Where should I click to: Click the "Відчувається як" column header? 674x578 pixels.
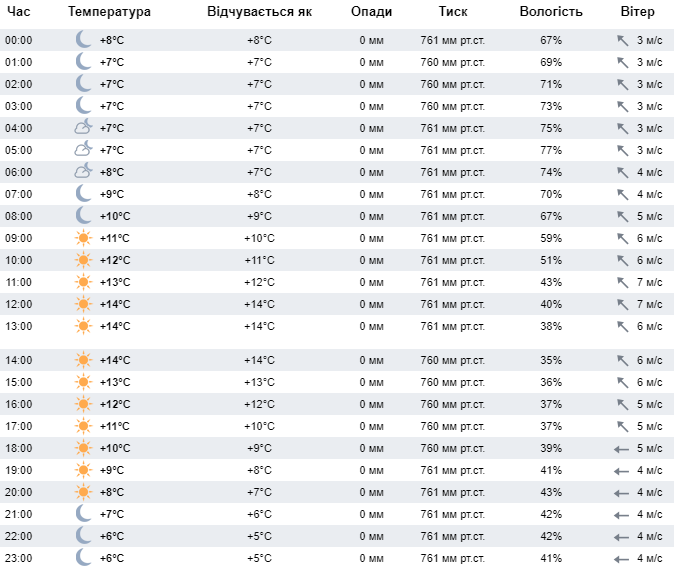[259, 12]
